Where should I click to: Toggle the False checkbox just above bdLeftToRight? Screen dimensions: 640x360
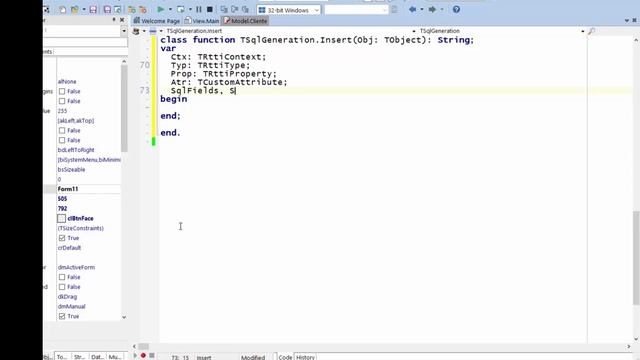click(x=62, y=140)
